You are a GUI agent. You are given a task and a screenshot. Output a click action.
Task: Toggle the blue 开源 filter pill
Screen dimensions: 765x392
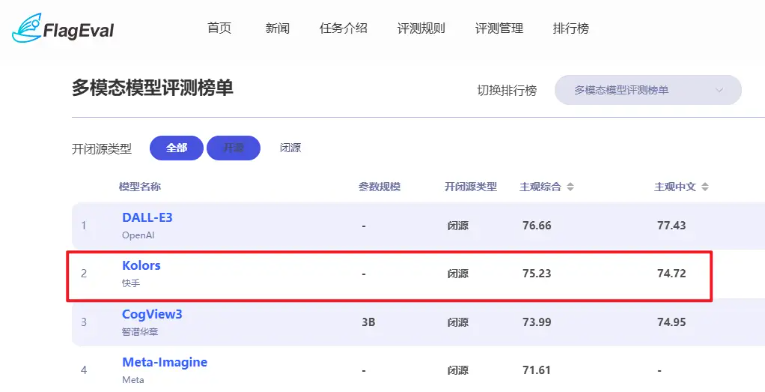coord(233,148)
